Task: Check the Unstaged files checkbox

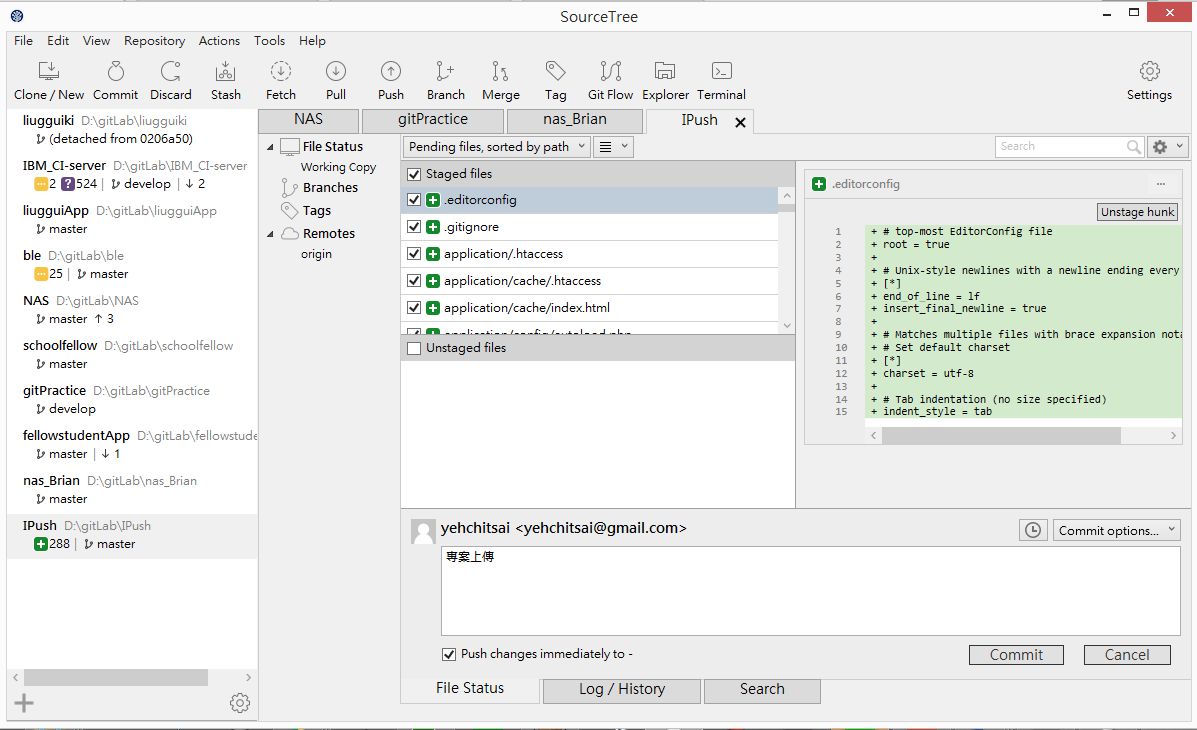Action: (414, 348)
